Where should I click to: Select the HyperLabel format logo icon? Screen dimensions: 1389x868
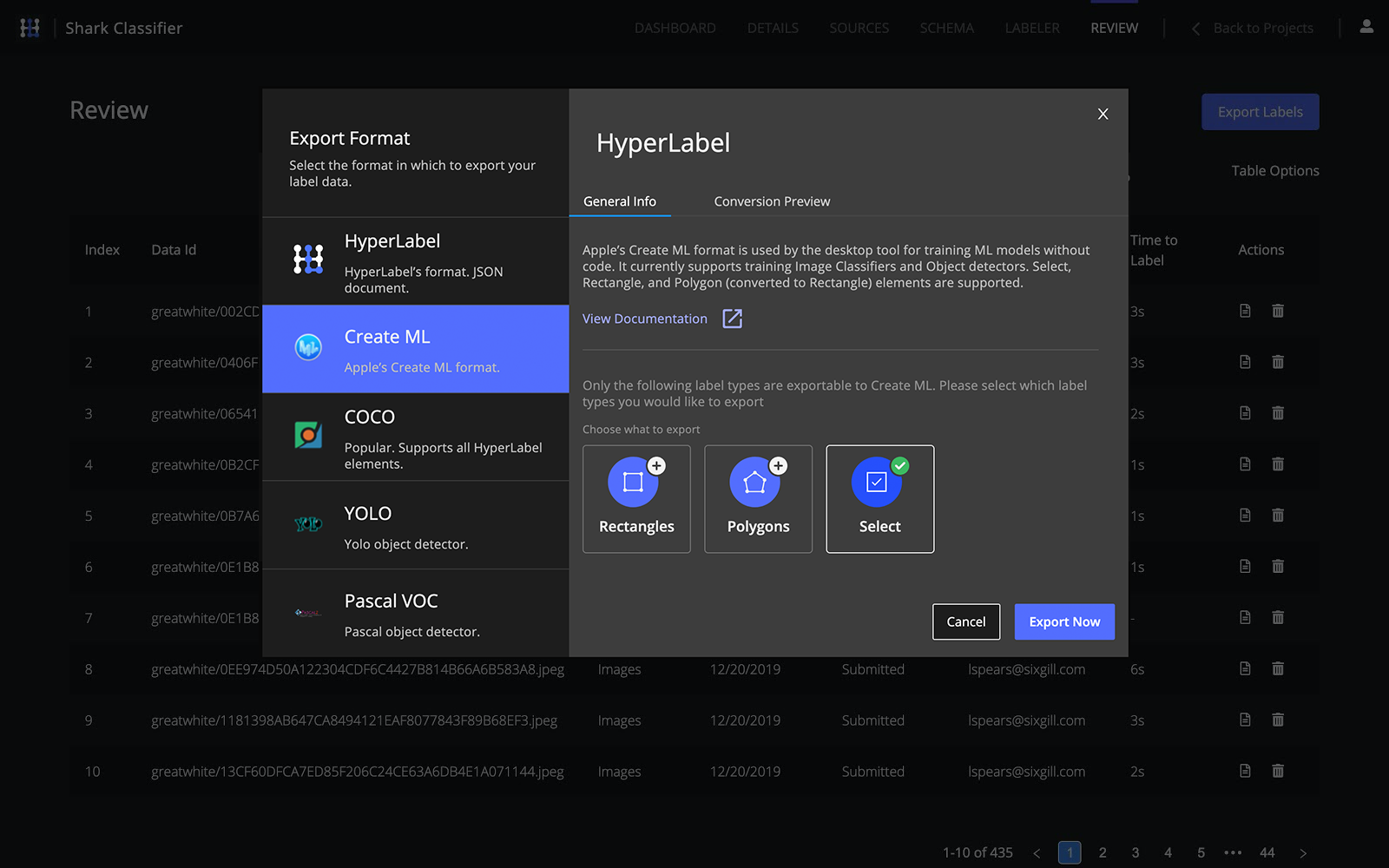tap(308, 259)
